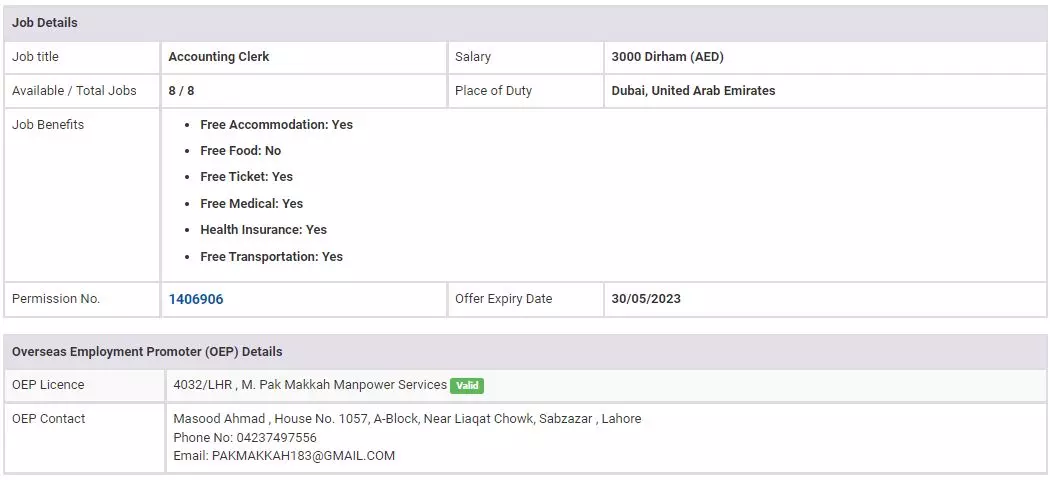Click Dubai, United Arab Emirates text
The height and width of the screenshot is (480, 1050).
[x=693, y=91]
